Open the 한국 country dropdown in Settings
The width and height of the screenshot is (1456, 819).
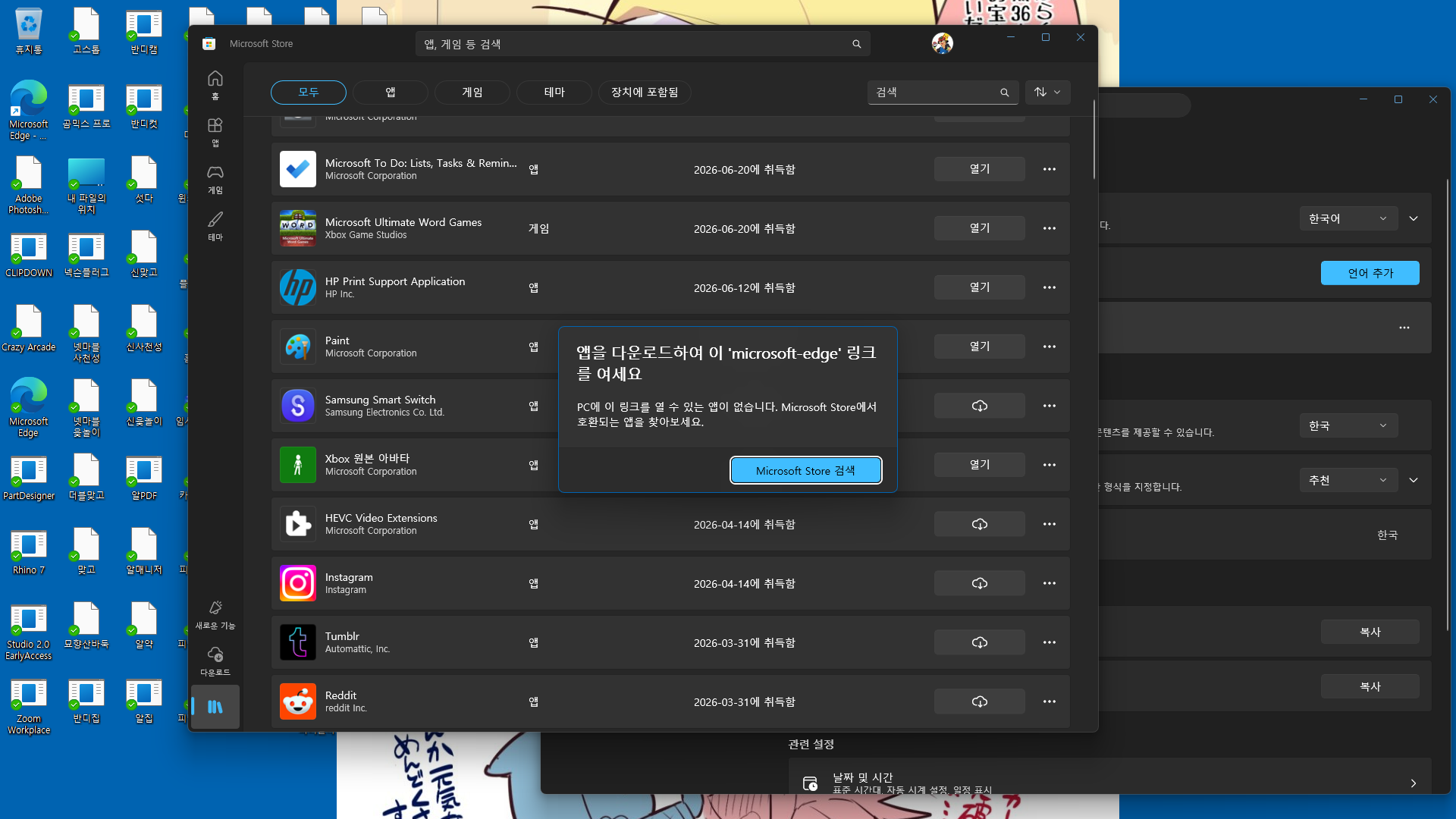[x=1348, y=425]
